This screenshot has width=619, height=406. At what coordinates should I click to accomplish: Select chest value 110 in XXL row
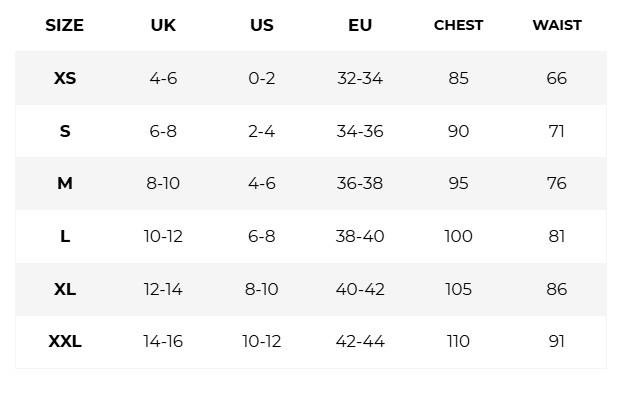tap(458, 341)
